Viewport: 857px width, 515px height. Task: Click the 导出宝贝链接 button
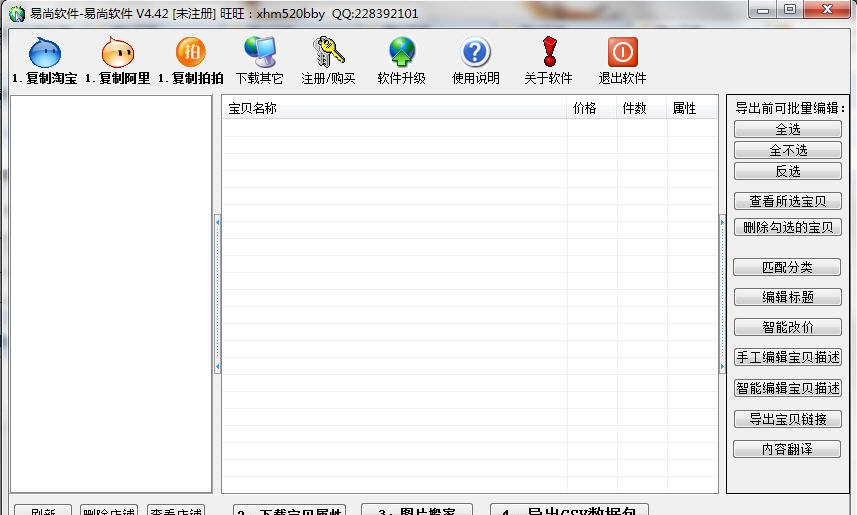point(788,419)
